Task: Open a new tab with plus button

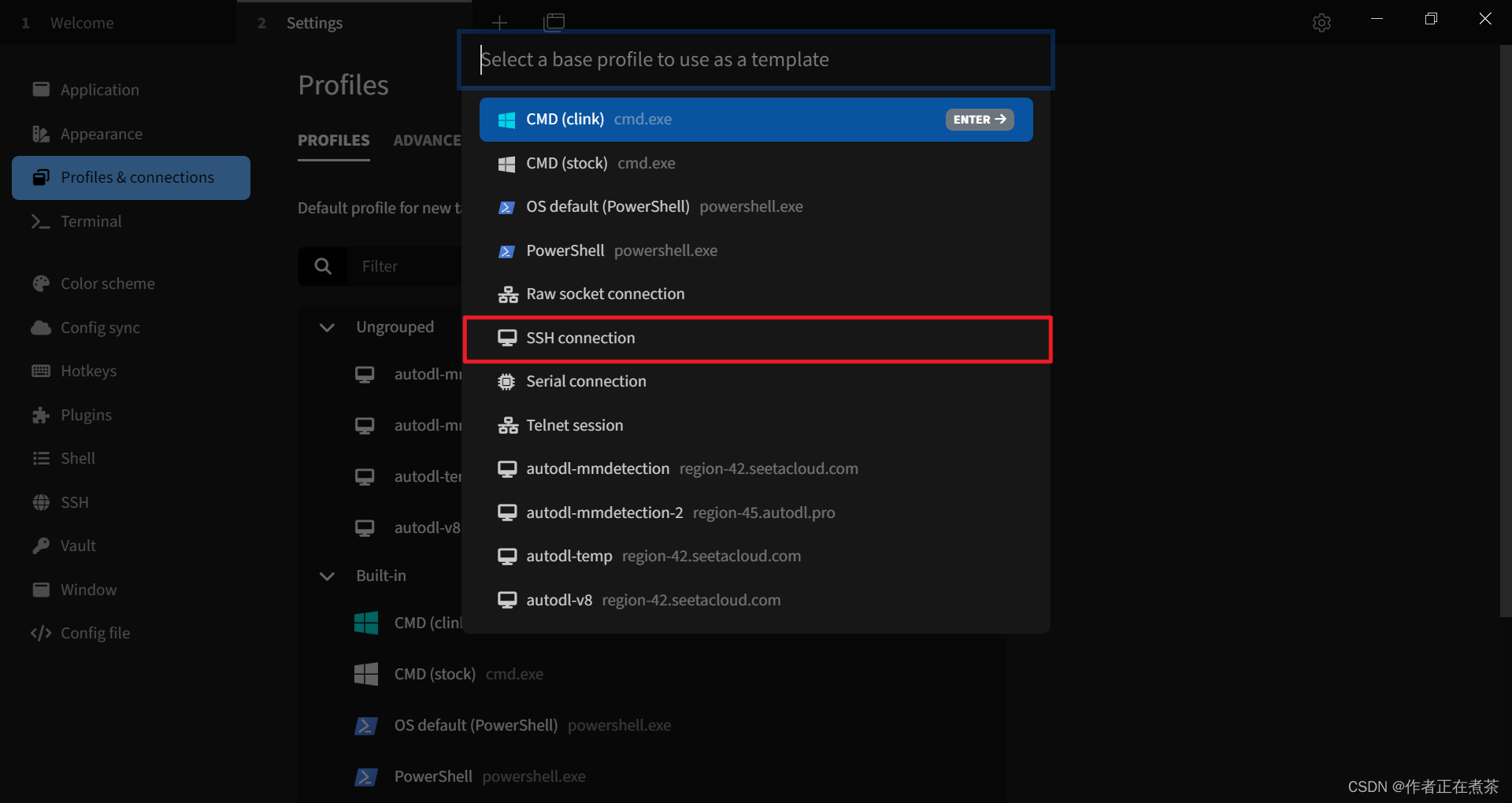Action: coord(499,23)
